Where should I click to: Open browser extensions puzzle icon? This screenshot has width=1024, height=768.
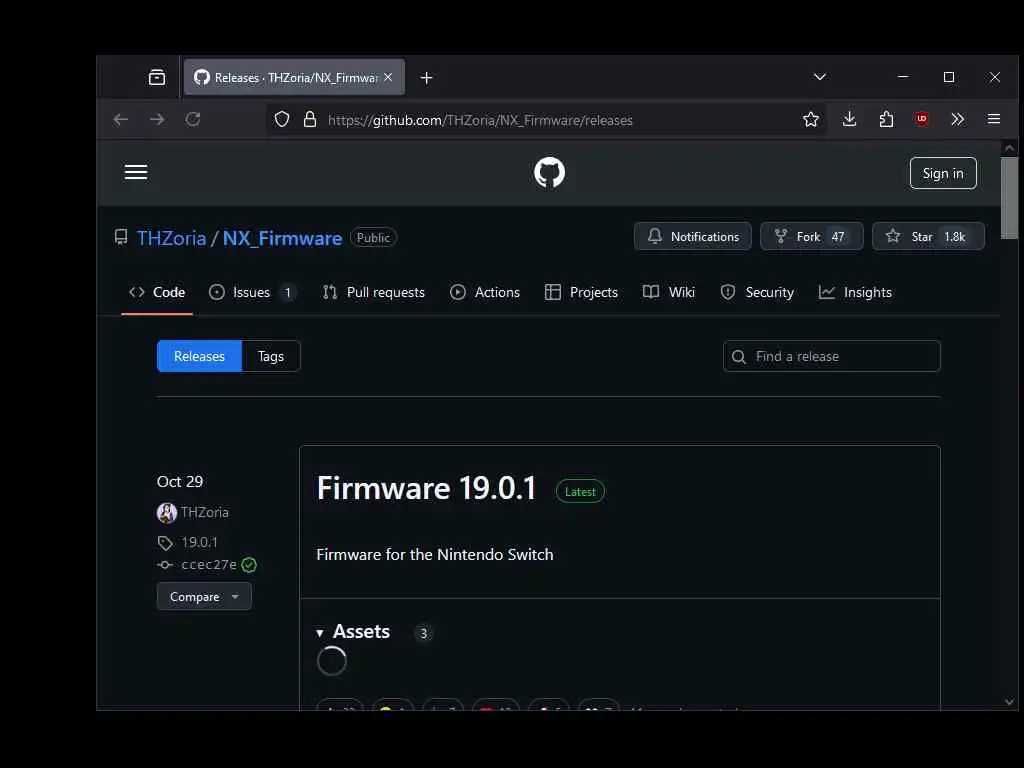point(886,120)
